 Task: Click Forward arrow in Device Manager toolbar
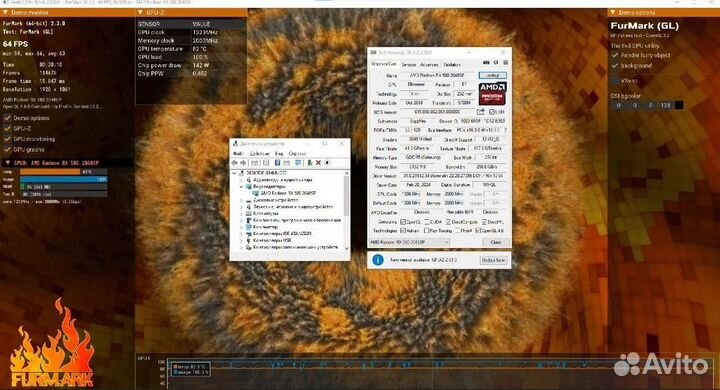coord(243,163)
